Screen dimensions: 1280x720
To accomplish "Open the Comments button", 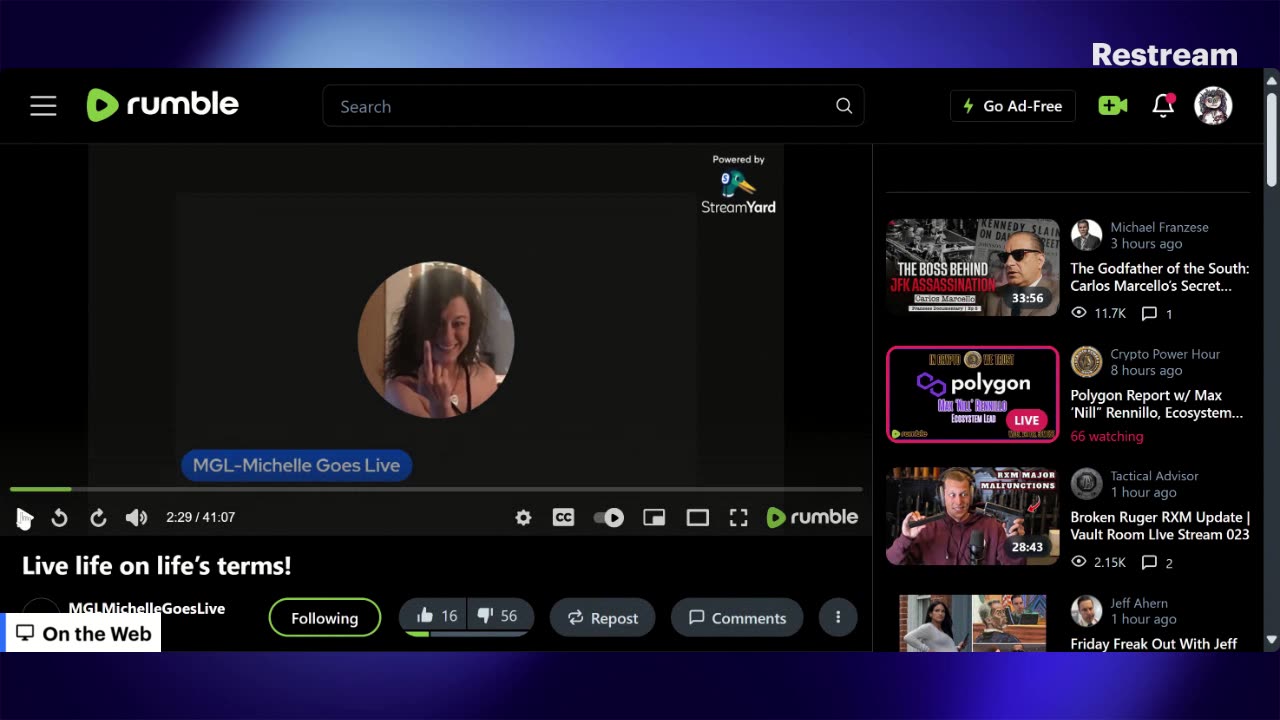I will (x=737, y=618).
